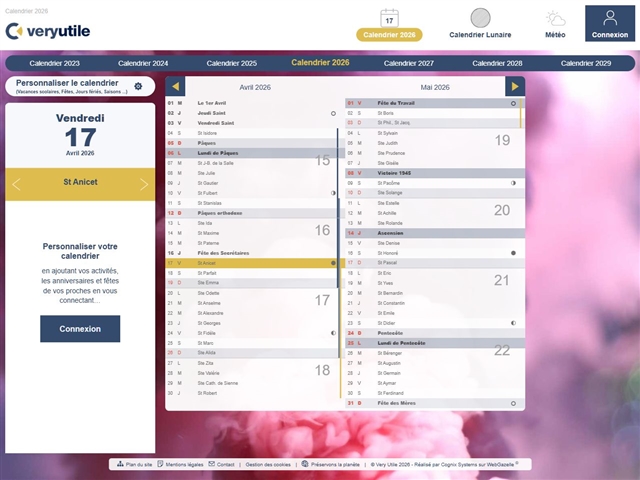640x480 pixels.
Task: Click week number 15 in April
Action: click(x=322, y=160)
